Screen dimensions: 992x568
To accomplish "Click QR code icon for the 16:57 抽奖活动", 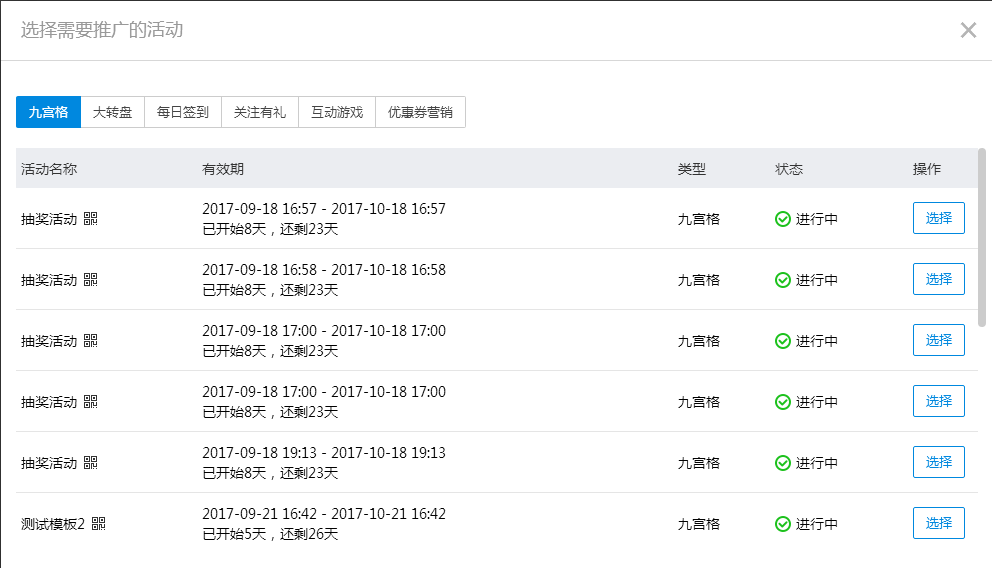I will click(91, 219).
